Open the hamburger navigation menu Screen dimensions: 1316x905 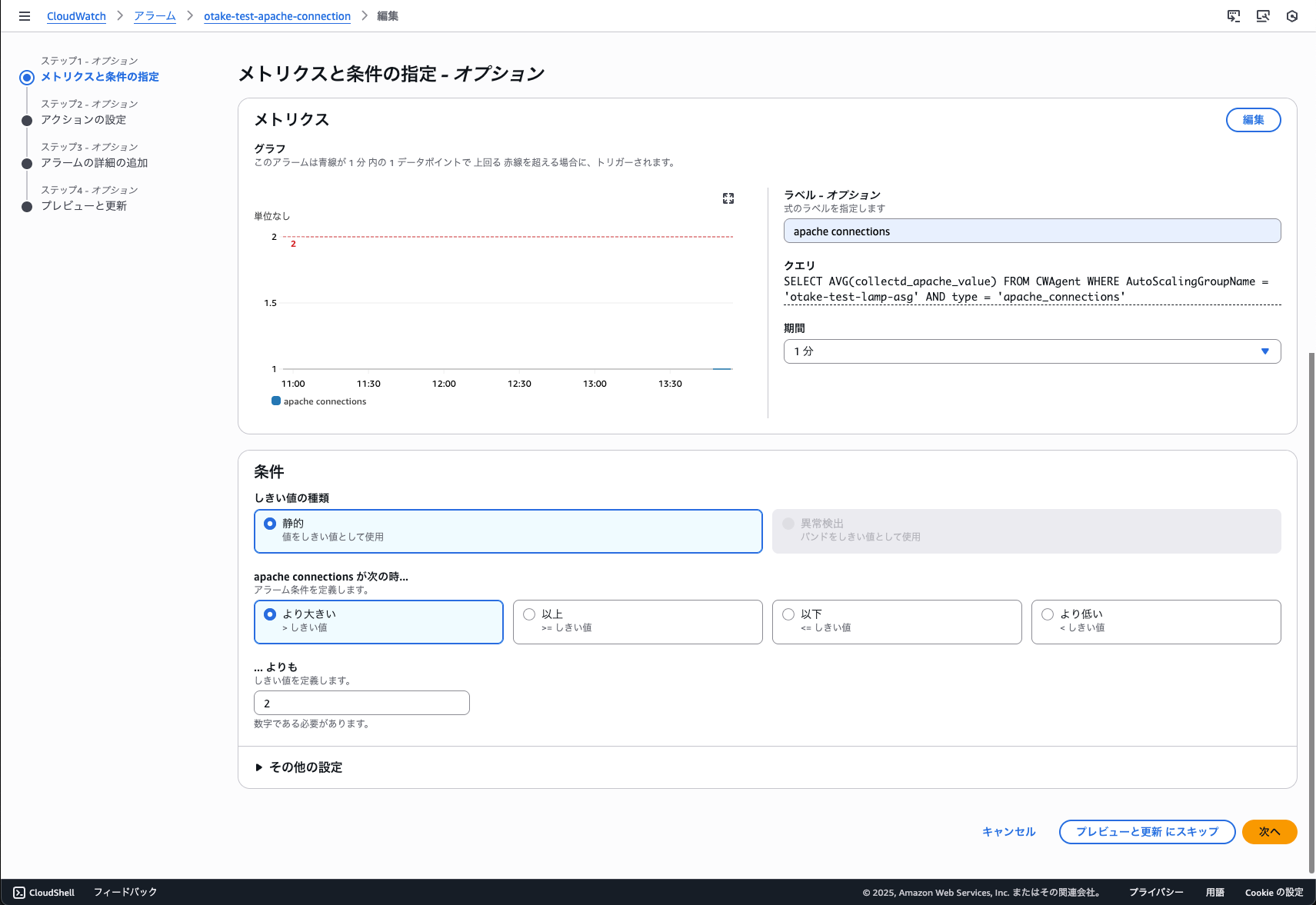[x=25, y=16]
